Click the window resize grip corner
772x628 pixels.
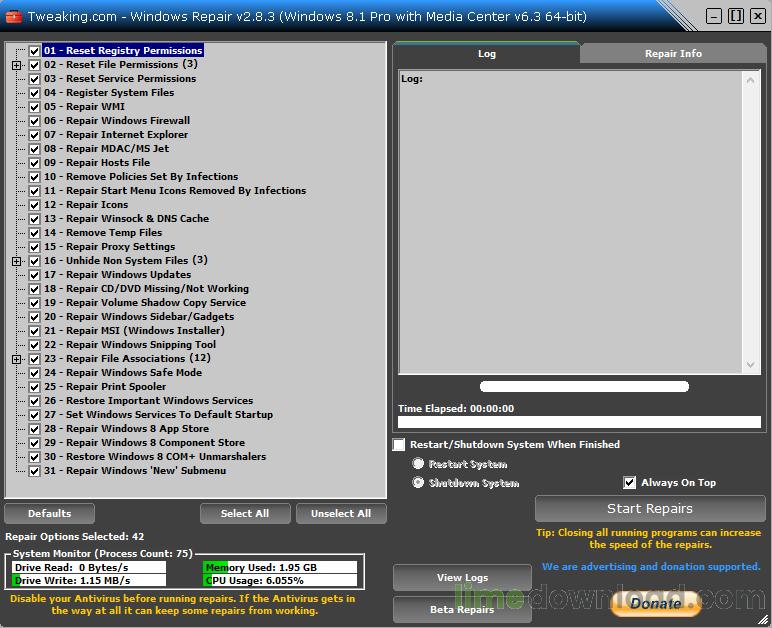point(763,620)
